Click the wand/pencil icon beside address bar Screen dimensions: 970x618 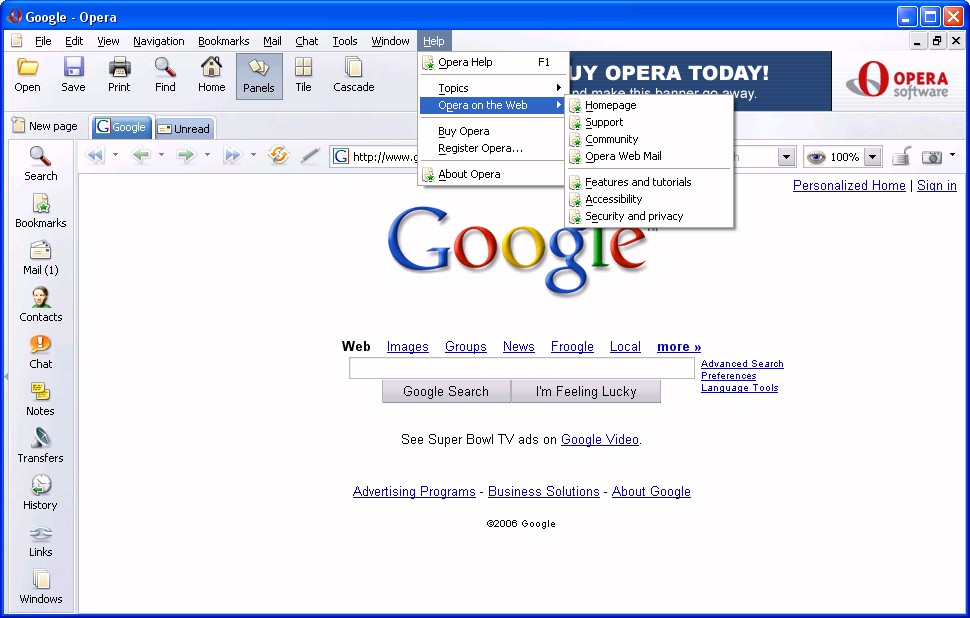[310, 155]
